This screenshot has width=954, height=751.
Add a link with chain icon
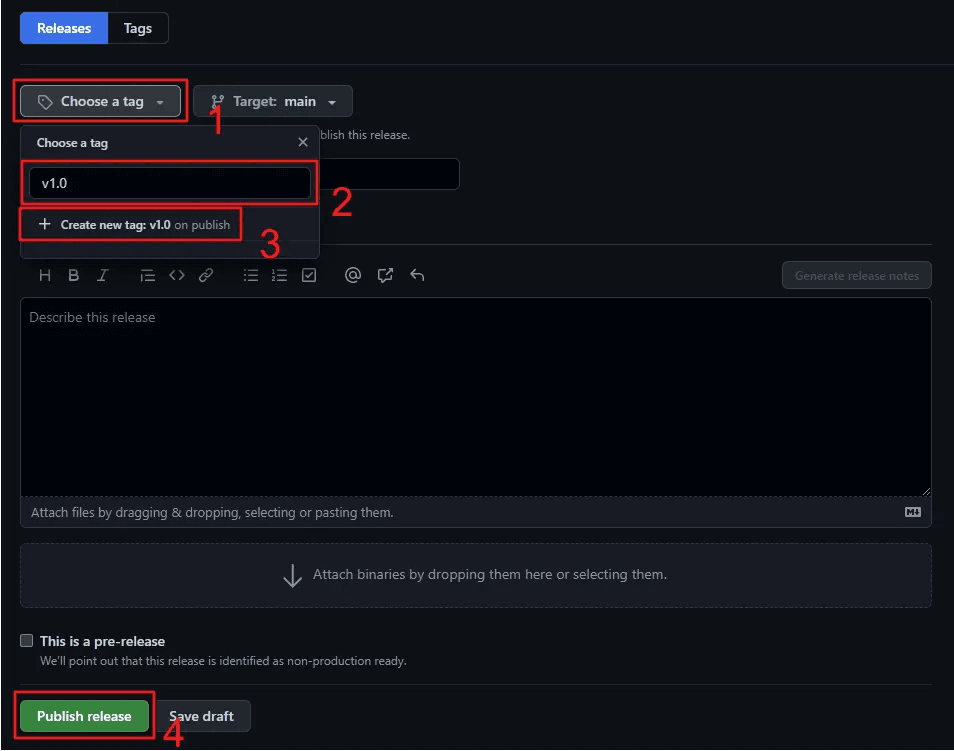(206, 276)
